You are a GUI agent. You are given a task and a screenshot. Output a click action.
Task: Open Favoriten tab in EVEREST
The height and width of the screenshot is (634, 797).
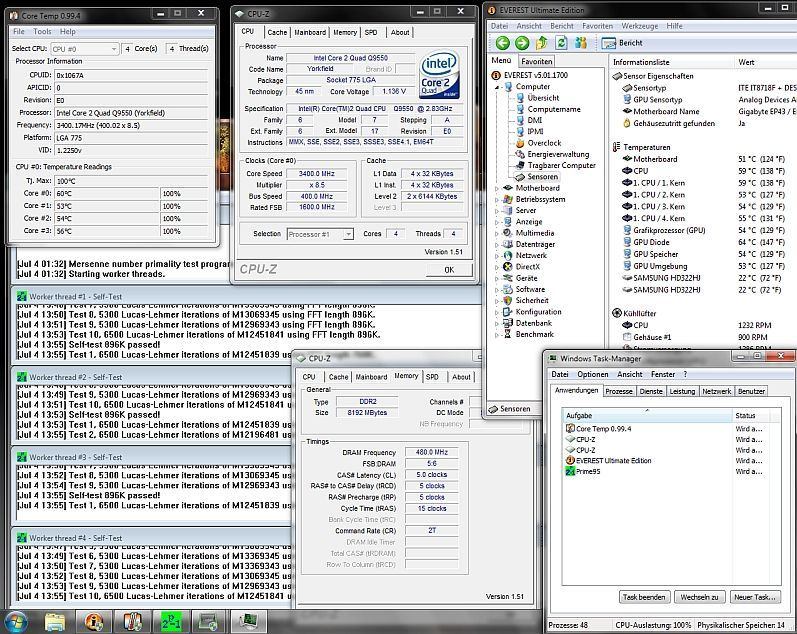(537, 62)
